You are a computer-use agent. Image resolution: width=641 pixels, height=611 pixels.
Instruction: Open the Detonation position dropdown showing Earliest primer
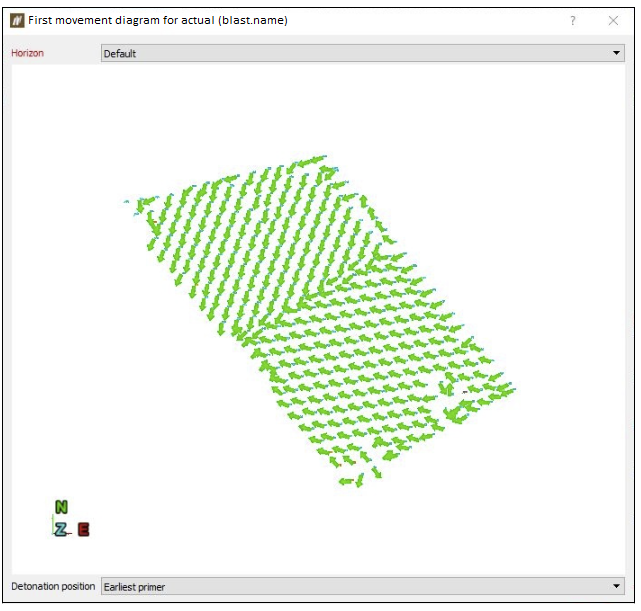point(363,586)
